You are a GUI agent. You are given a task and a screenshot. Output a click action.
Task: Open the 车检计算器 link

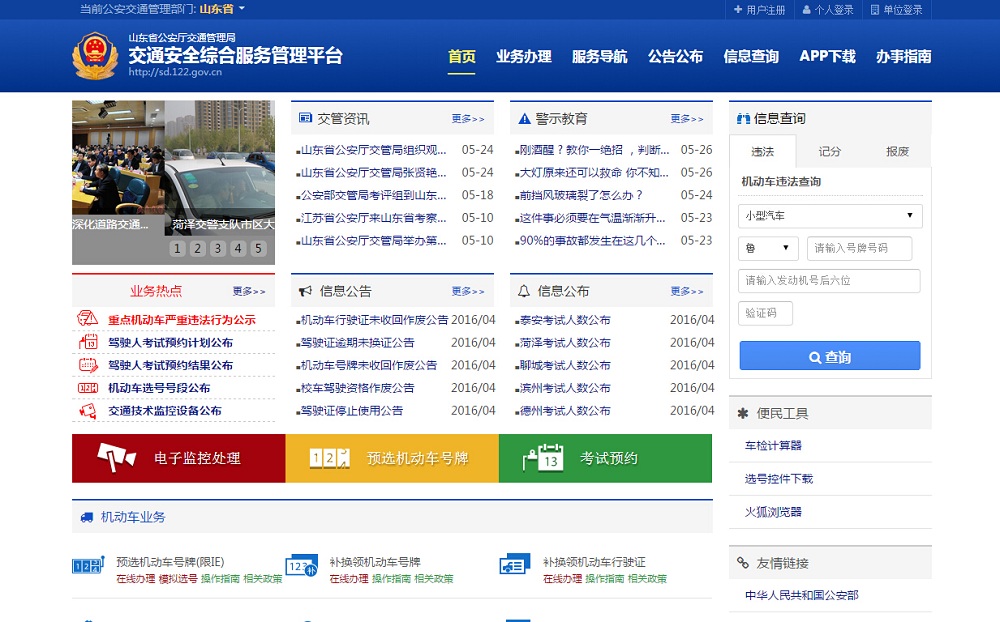click(x=773, y=446)
